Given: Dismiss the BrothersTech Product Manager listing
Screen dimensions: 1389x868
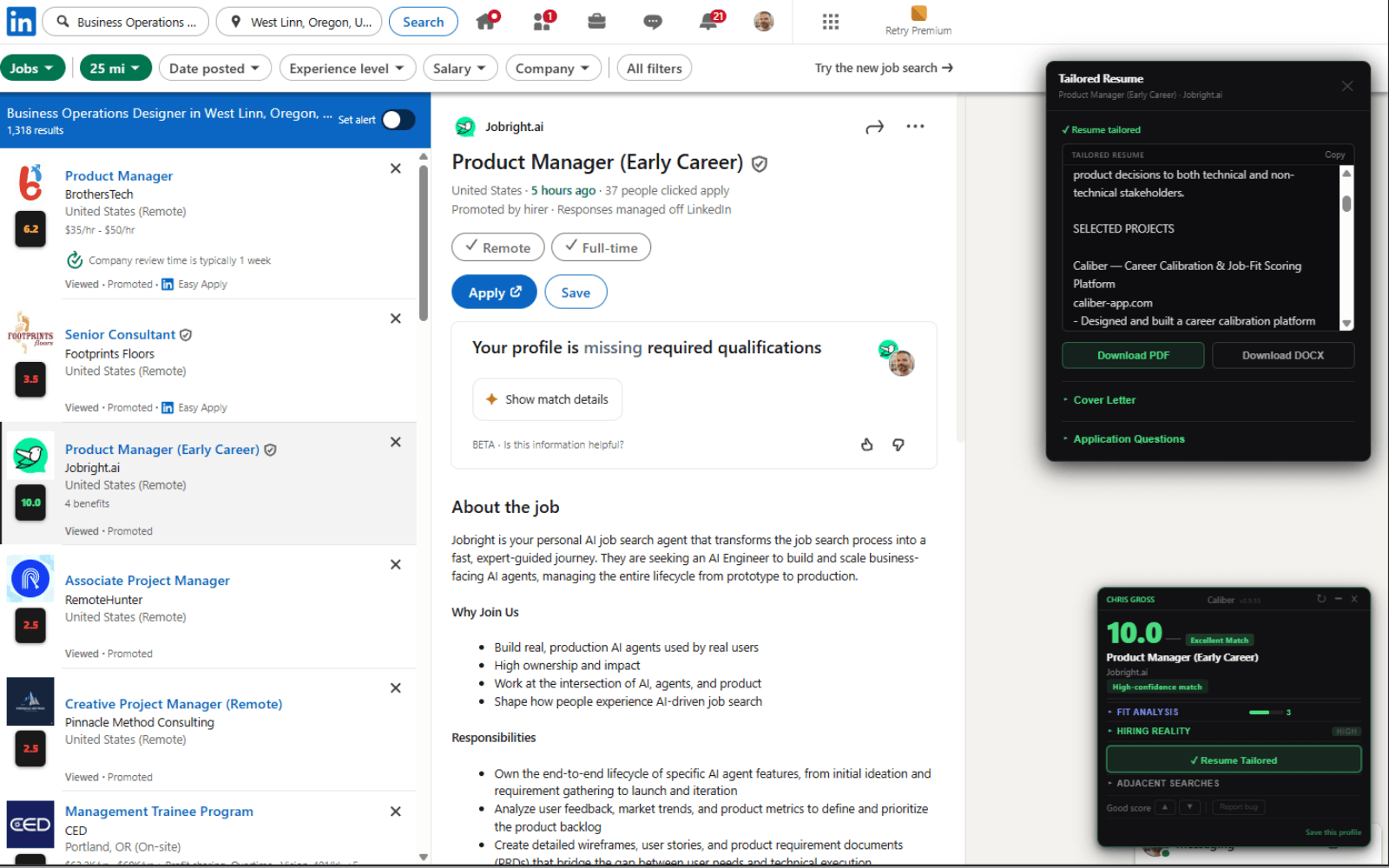Looking at the screenshot, I should (396, 168).
